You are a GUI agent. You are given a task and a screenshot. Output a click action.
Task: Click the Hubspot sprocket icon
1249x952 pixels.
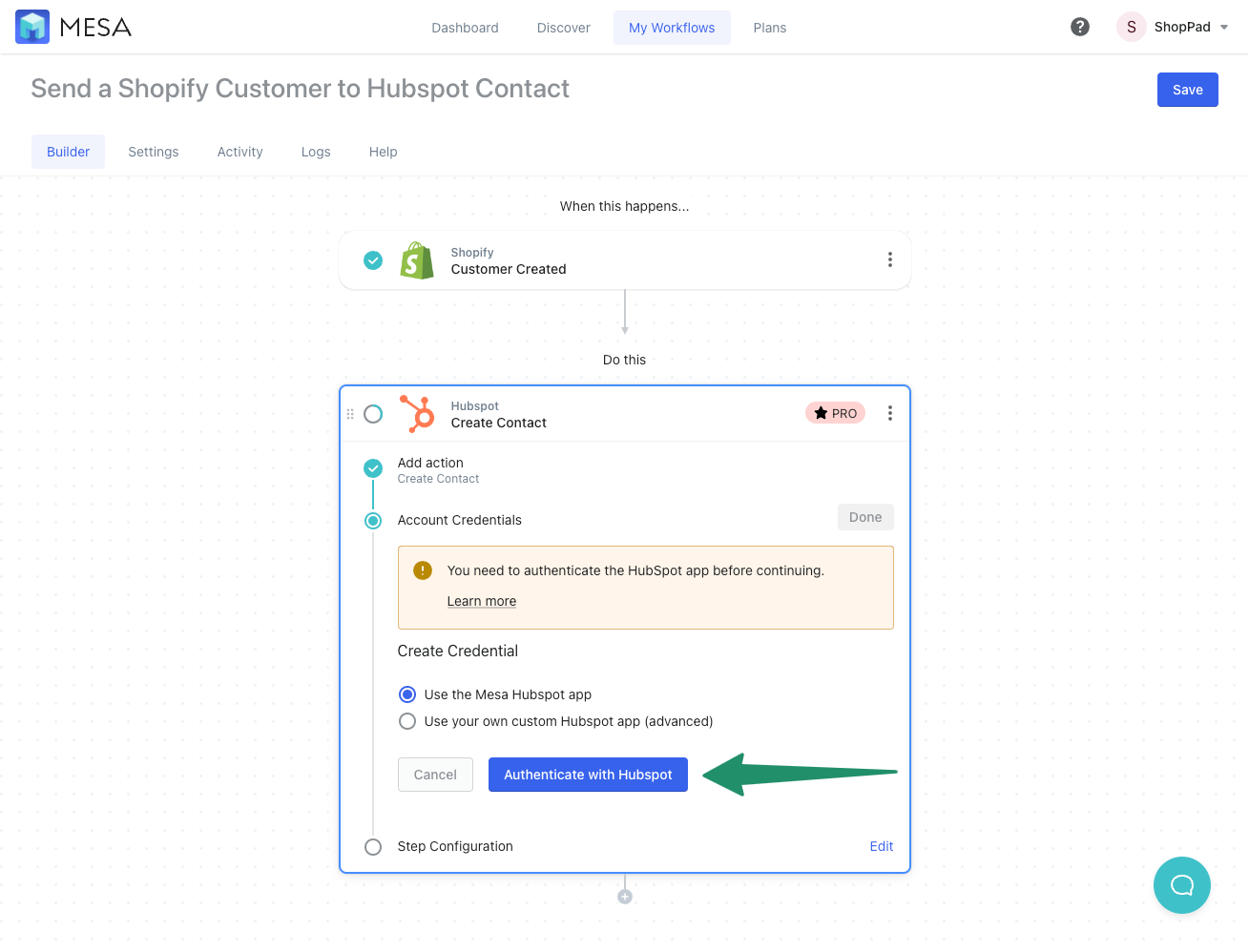(x=417, y=414)
